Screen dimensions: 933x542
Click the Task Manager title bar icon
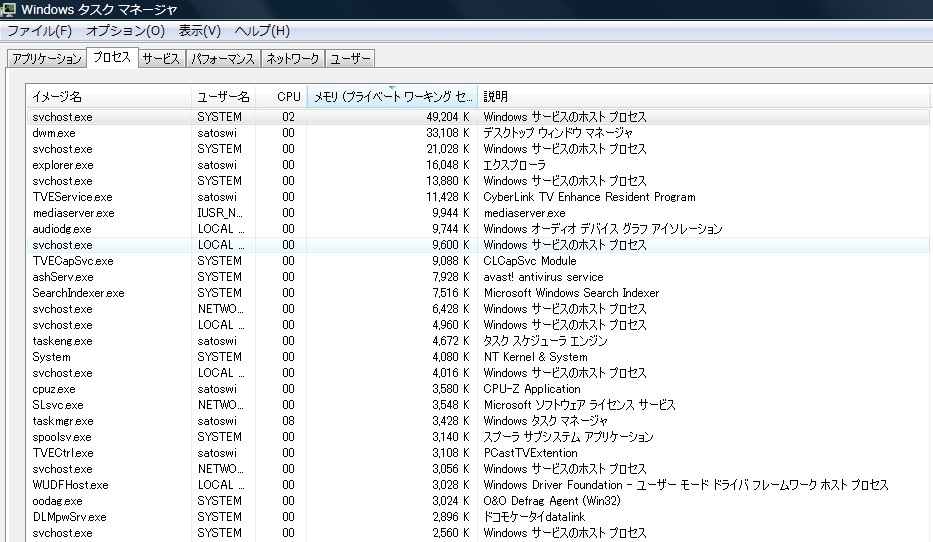pos(8,8)
